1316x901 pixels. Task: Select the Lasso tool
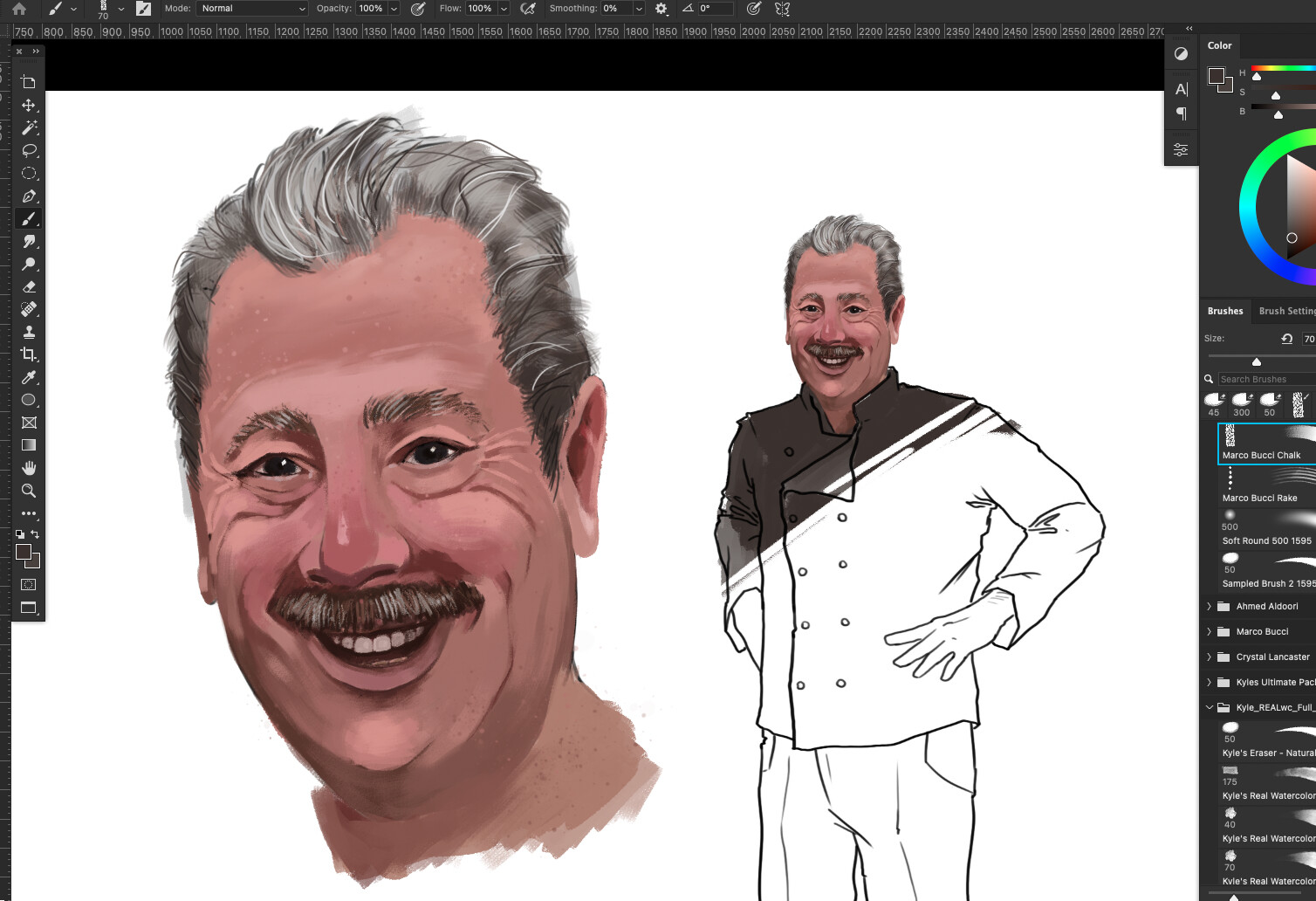click(29, 151)
